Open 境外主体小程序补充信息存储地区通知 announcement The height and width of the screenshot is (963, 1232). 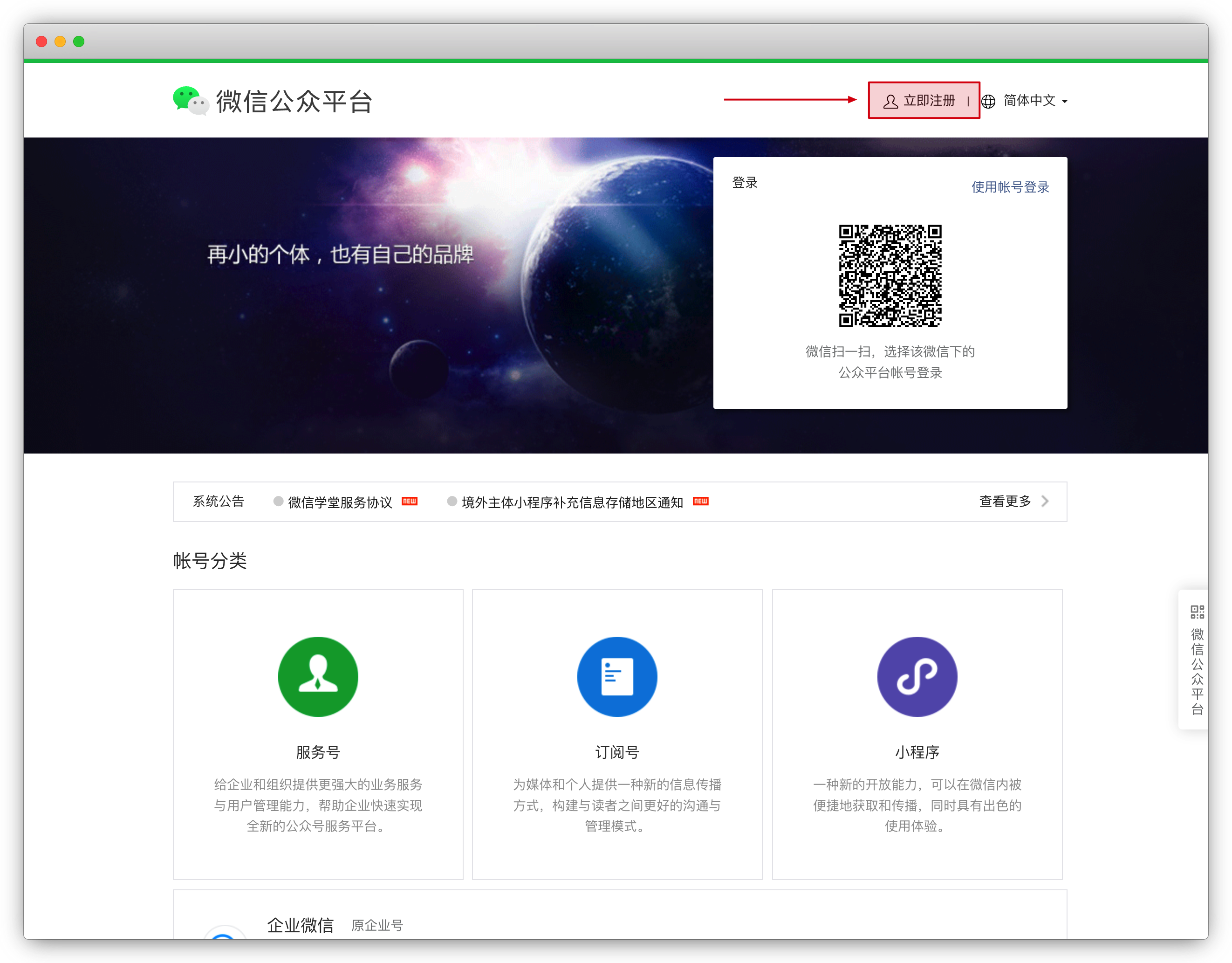(x=572, y=502)
